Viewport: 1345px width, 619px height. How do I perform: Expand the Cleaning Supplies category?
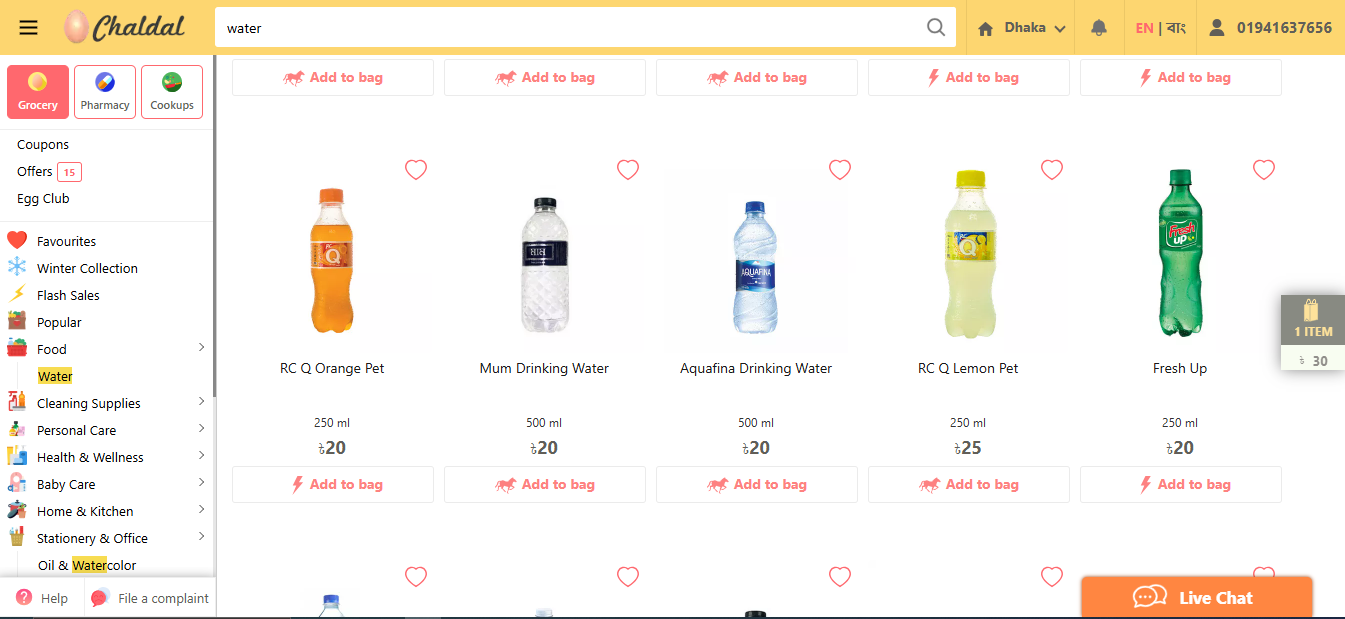click(x=201, y=402)
